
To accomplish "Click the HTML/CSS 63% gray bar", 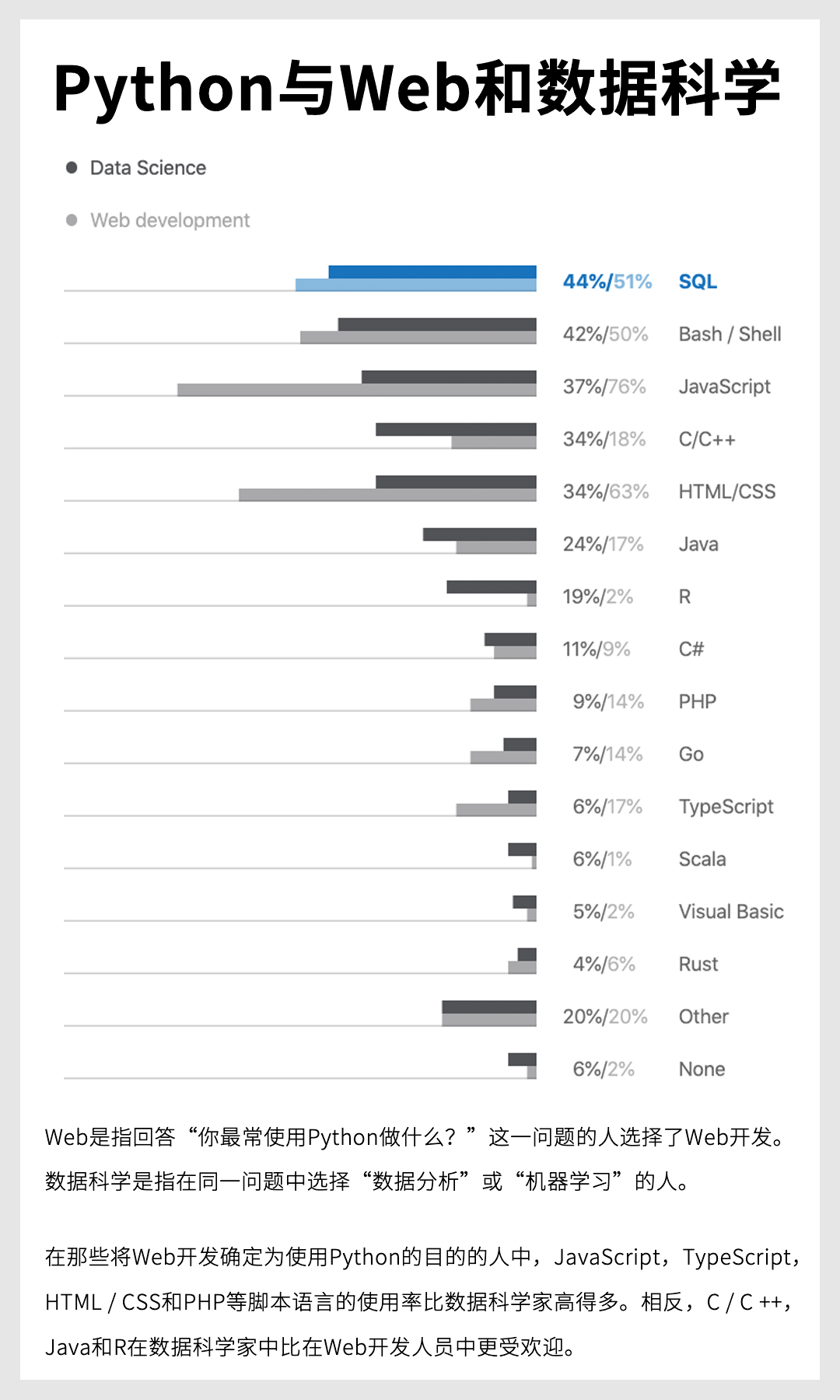I will coord(387,495).
